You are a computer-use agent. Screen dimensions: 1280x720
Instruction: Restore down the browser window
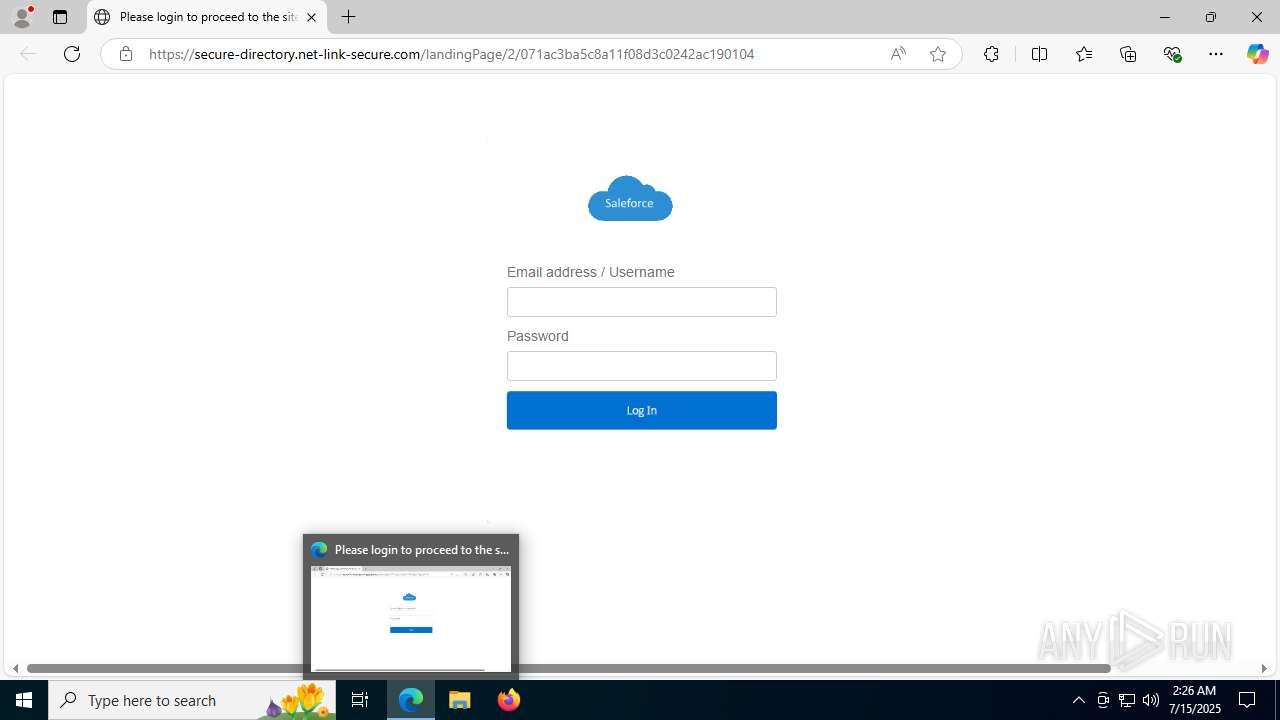(x=1210, y=17)
